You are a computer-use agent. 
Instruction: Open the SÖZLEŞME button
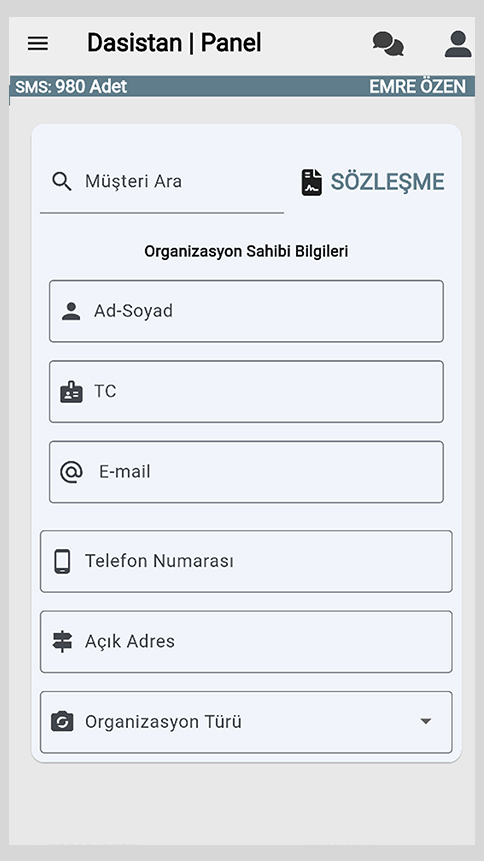(x=373, y=182)
